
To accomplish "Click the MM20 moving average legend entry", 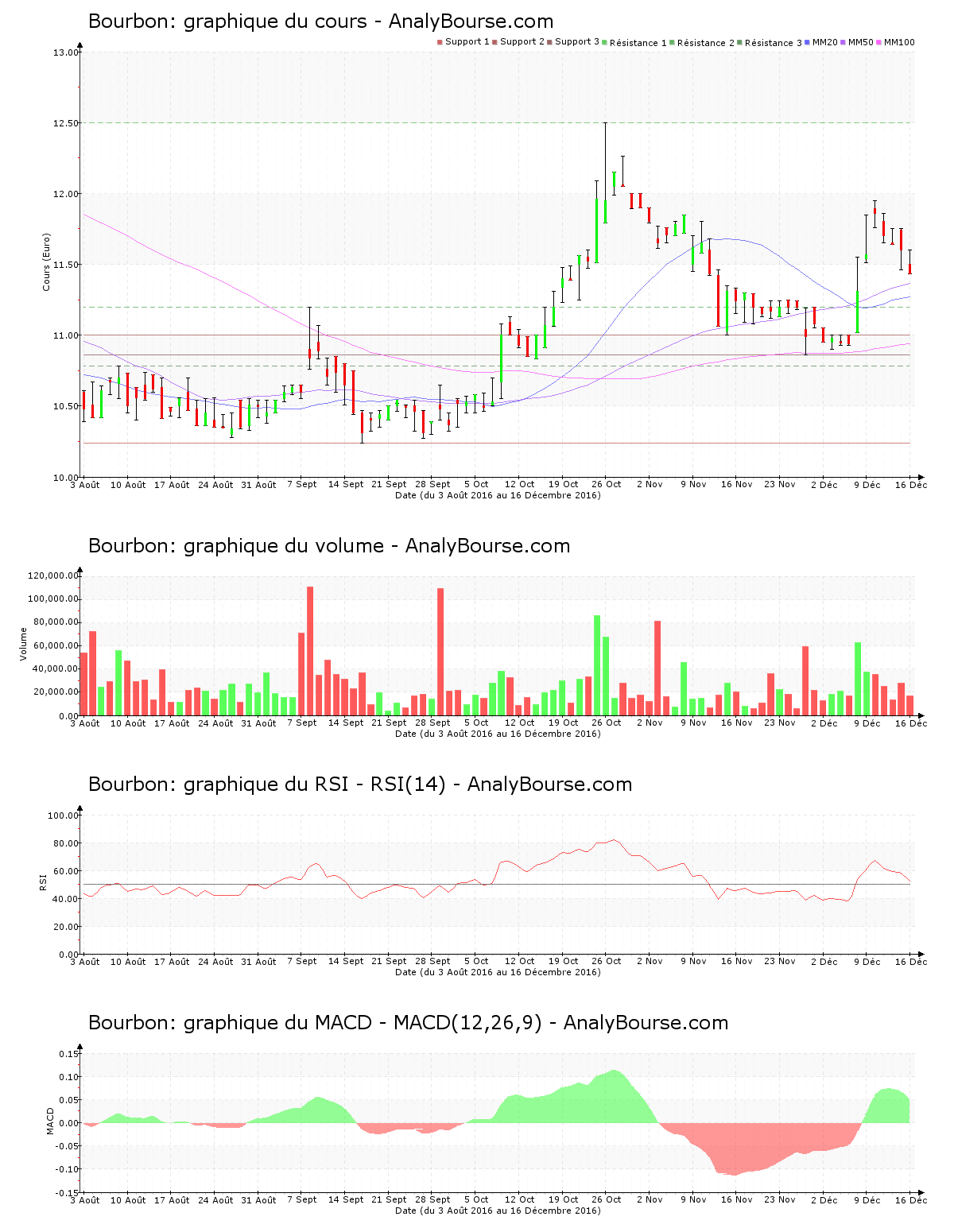I will (x=821, y=42).
